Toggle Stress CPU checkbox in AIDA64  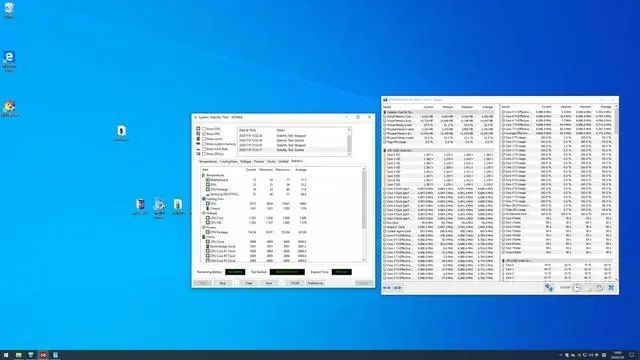tap(204, 129)
